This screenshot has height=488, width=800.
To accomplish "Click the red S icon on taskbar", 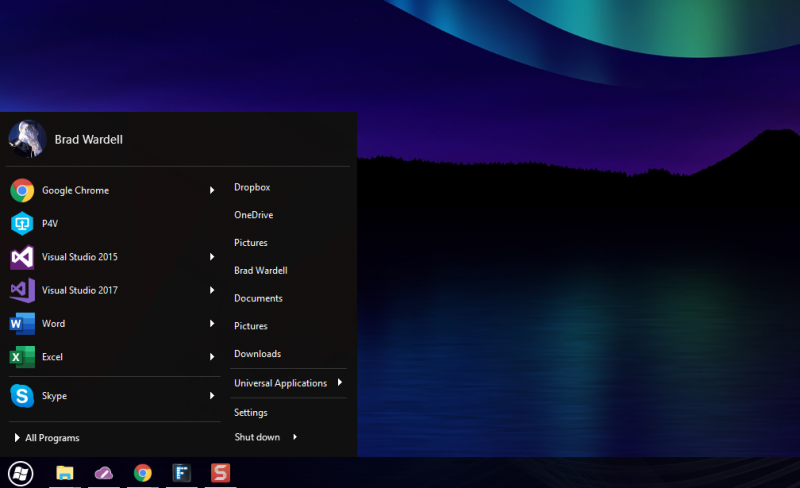I will (221, 473).
